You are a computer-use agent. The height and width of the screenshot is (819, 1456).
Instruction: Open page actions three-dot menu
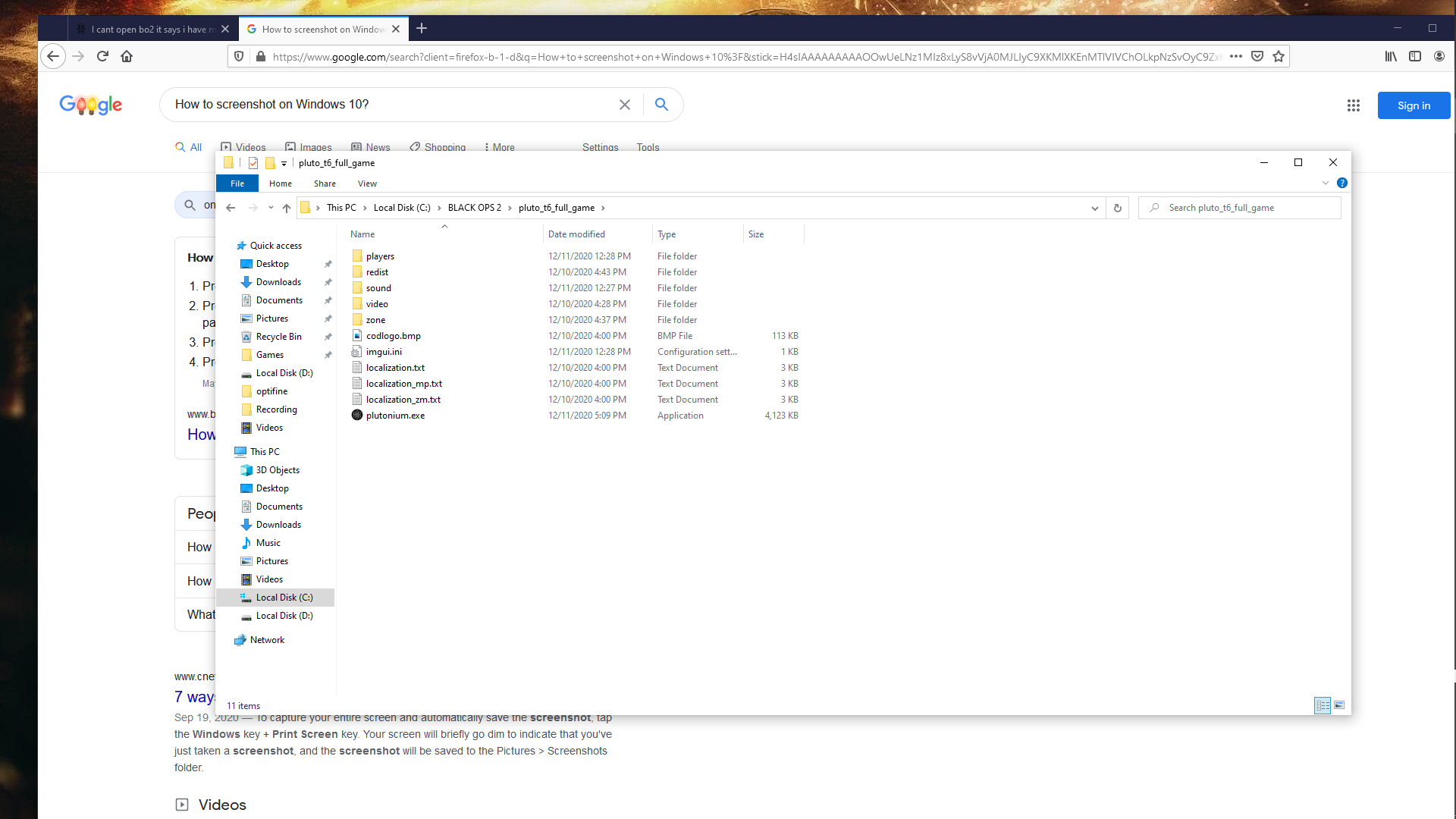[1236, 56]
